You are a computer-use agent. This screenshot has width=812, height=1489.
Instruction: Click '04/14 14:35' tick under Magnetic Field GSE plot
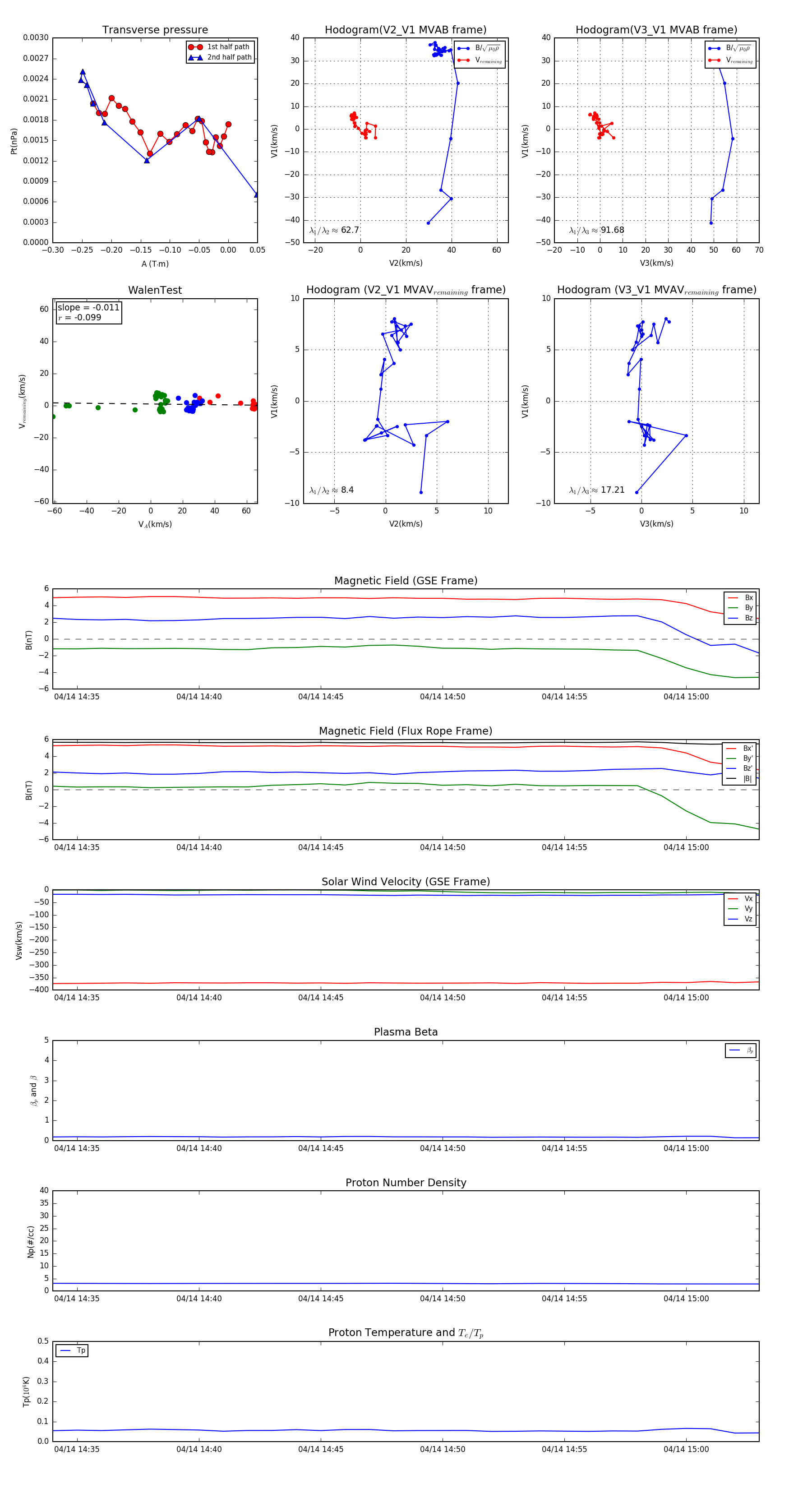(x=77, y=697)
